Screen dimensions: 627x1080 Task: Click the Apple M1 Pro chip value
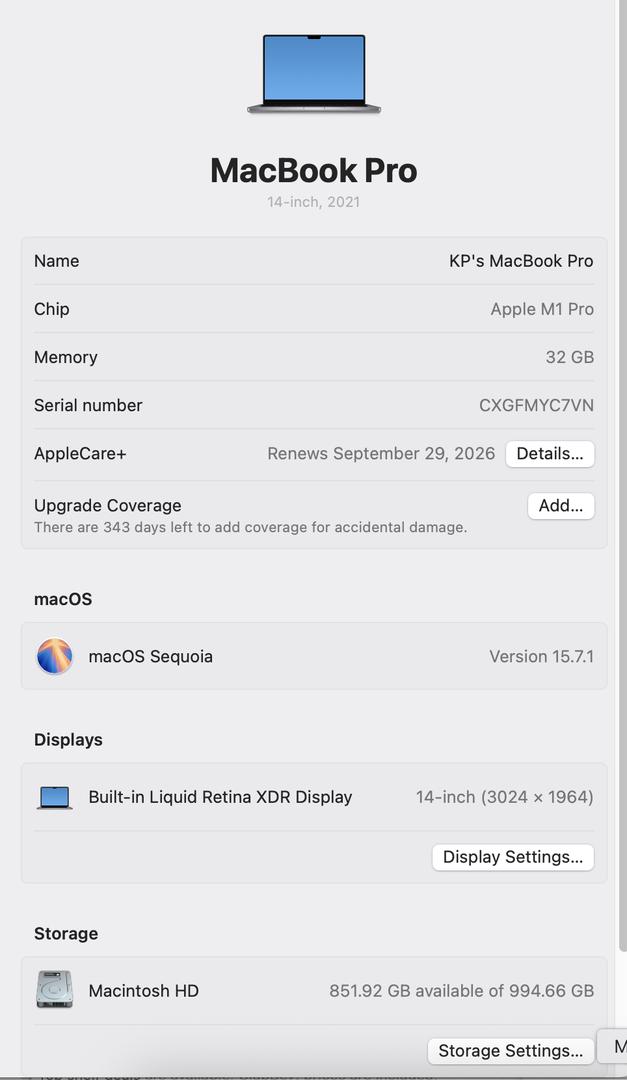click(542, 310)
